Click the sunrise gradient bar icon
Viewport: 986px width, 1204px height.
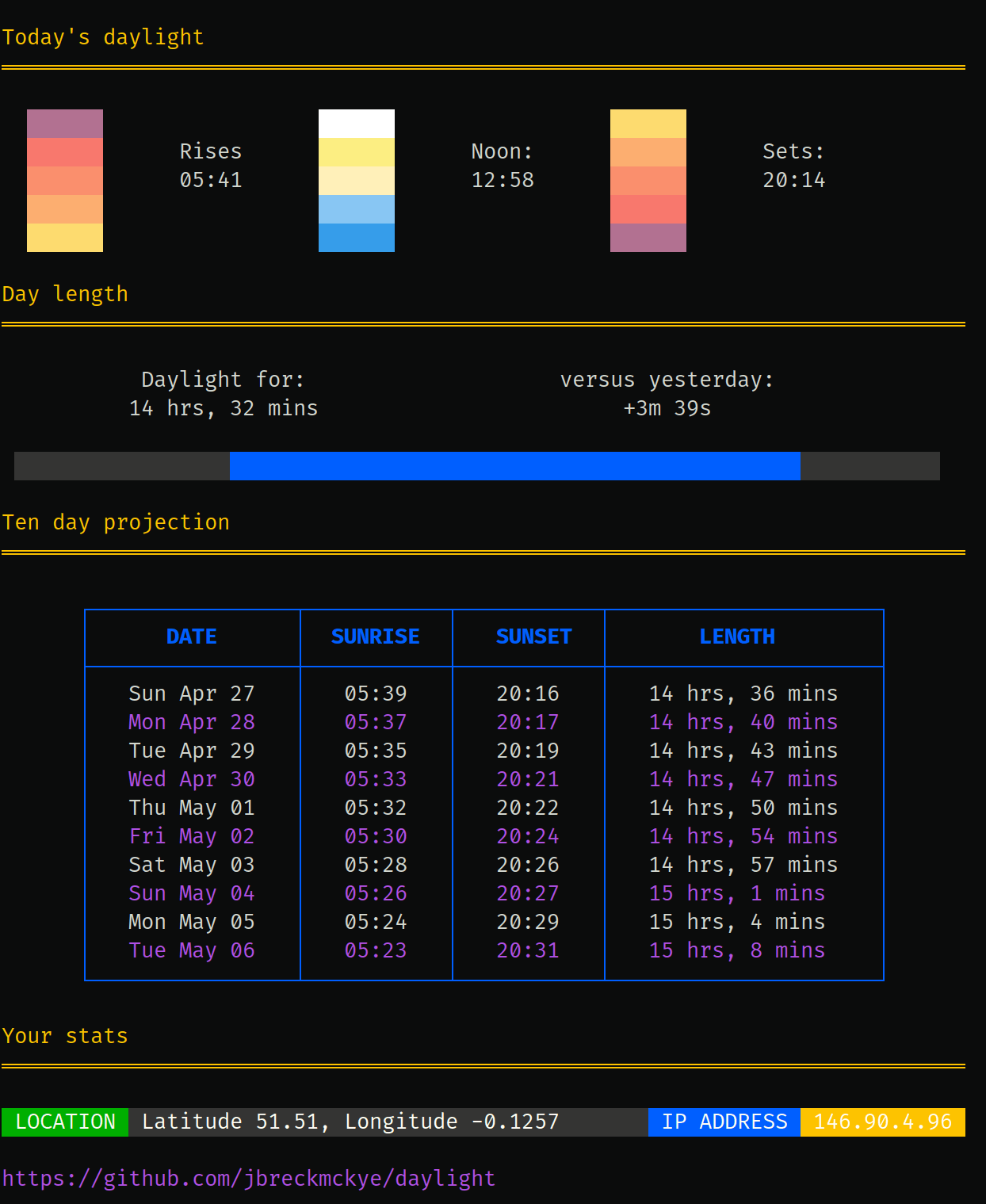point(64,180)
